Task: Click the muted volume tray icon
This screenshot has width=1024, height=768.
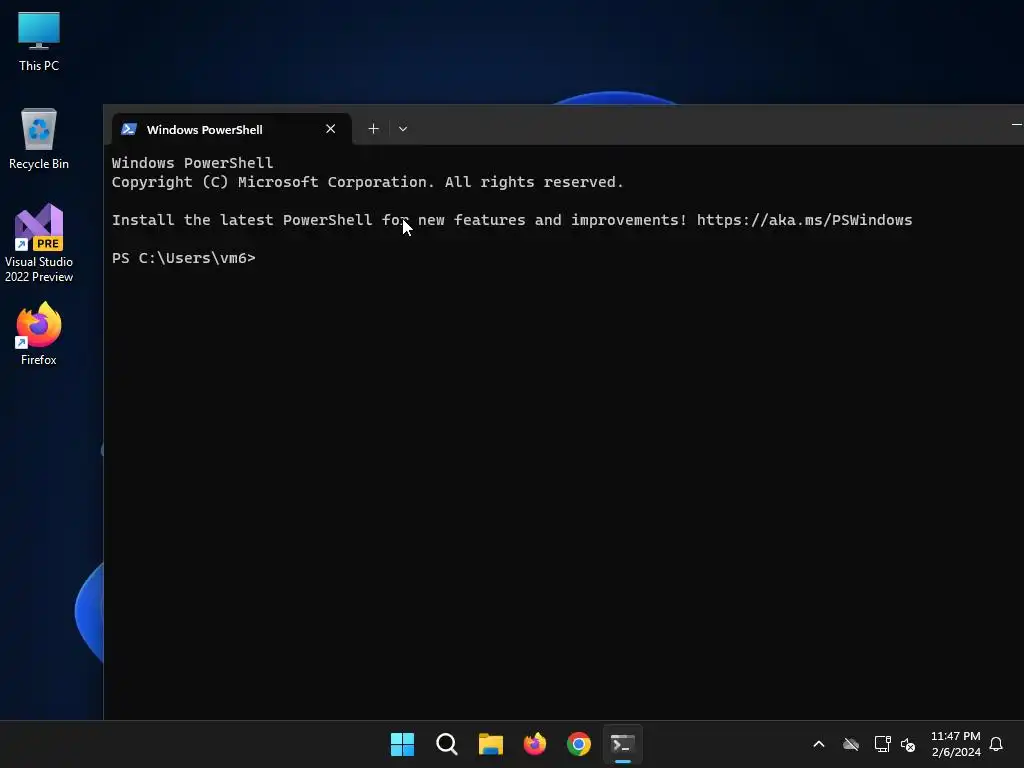Action: pyautogui.click(x=908, y=744)
